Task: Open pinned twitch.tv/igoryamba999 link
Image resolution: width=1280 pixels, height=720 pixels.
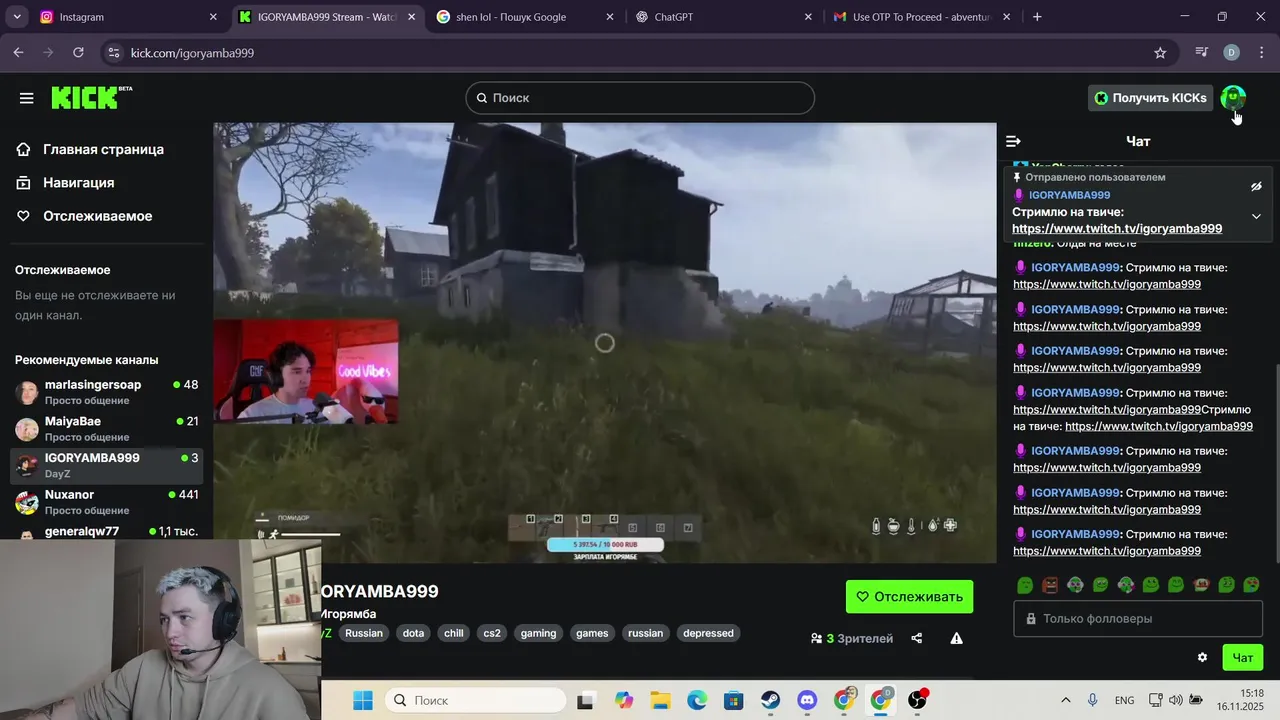Action: pos(1117,229)
